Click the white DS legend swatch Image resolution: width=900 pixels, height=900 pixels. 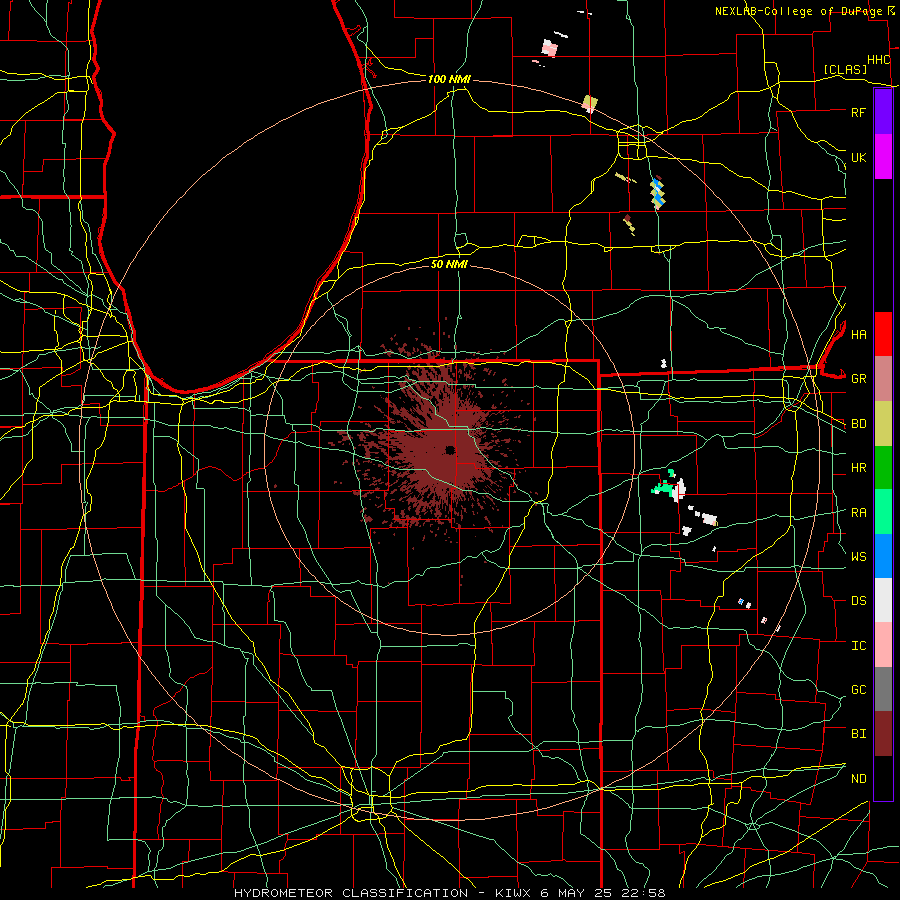(x=883, y=600)
